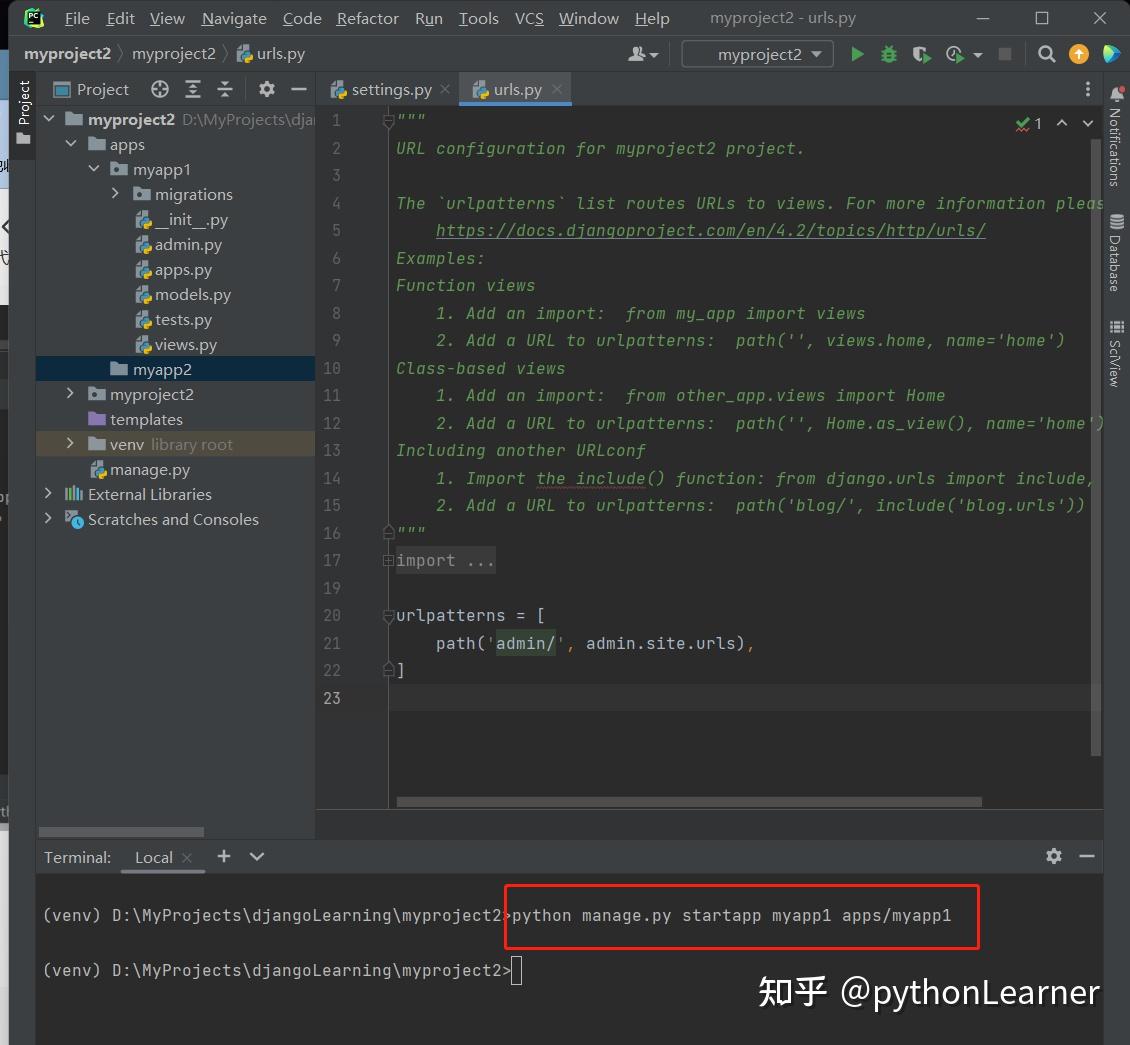Open the Refactor menu

(x=367, y=19)
